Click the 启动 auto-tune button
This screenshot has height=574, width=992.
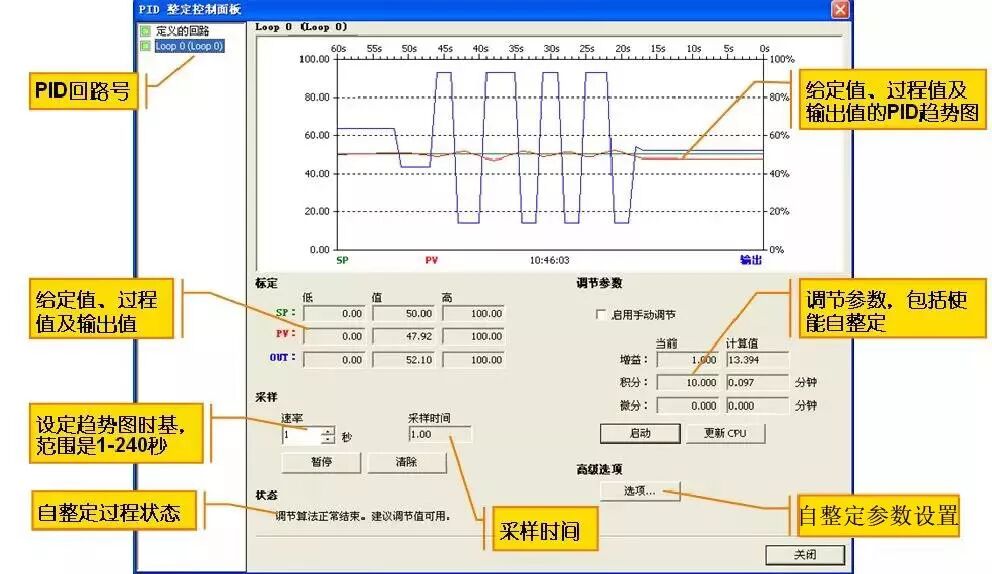click(x=640, y=434)
